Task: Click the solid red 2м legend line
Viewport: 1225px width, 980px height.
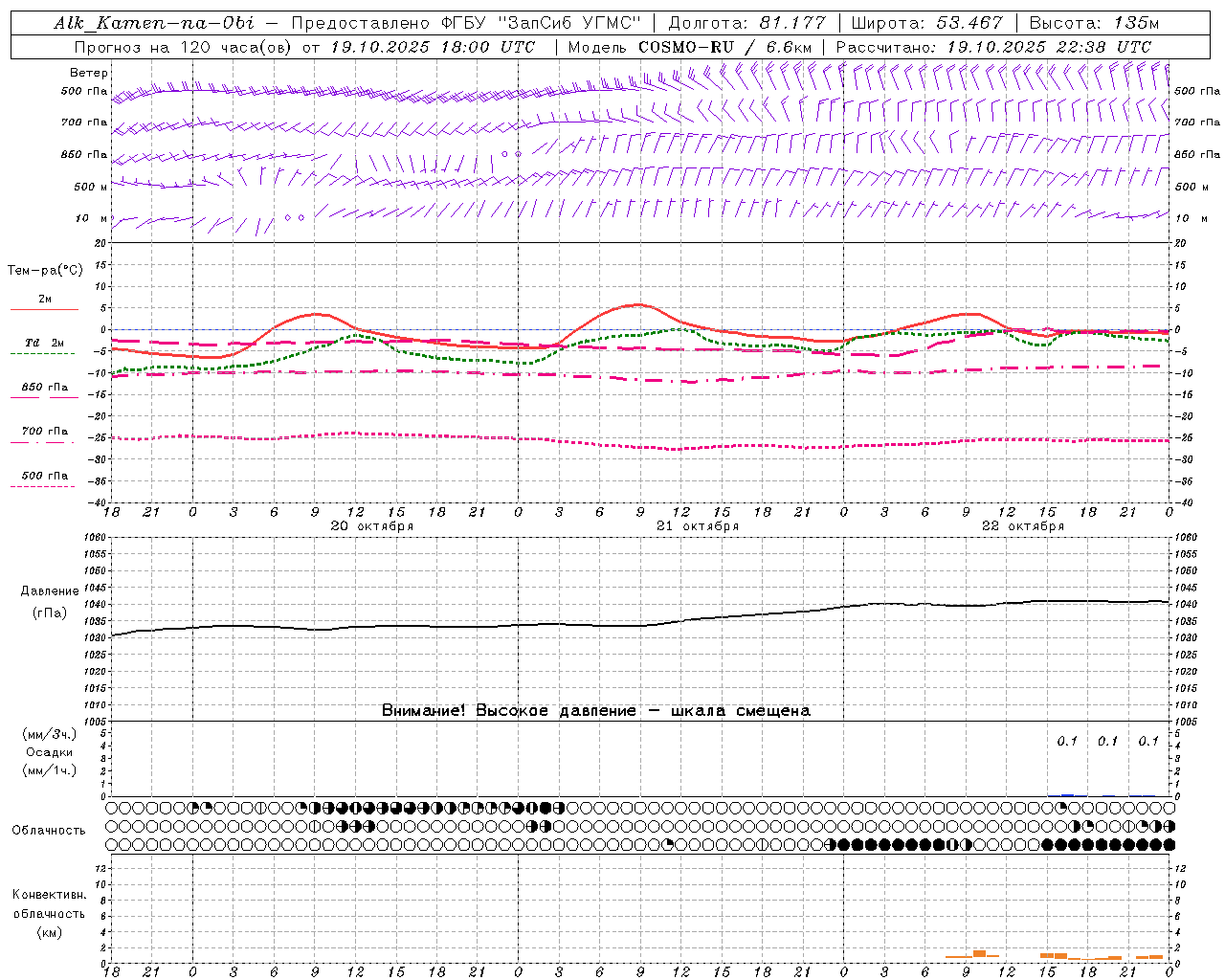Action: tap(44, 309)
